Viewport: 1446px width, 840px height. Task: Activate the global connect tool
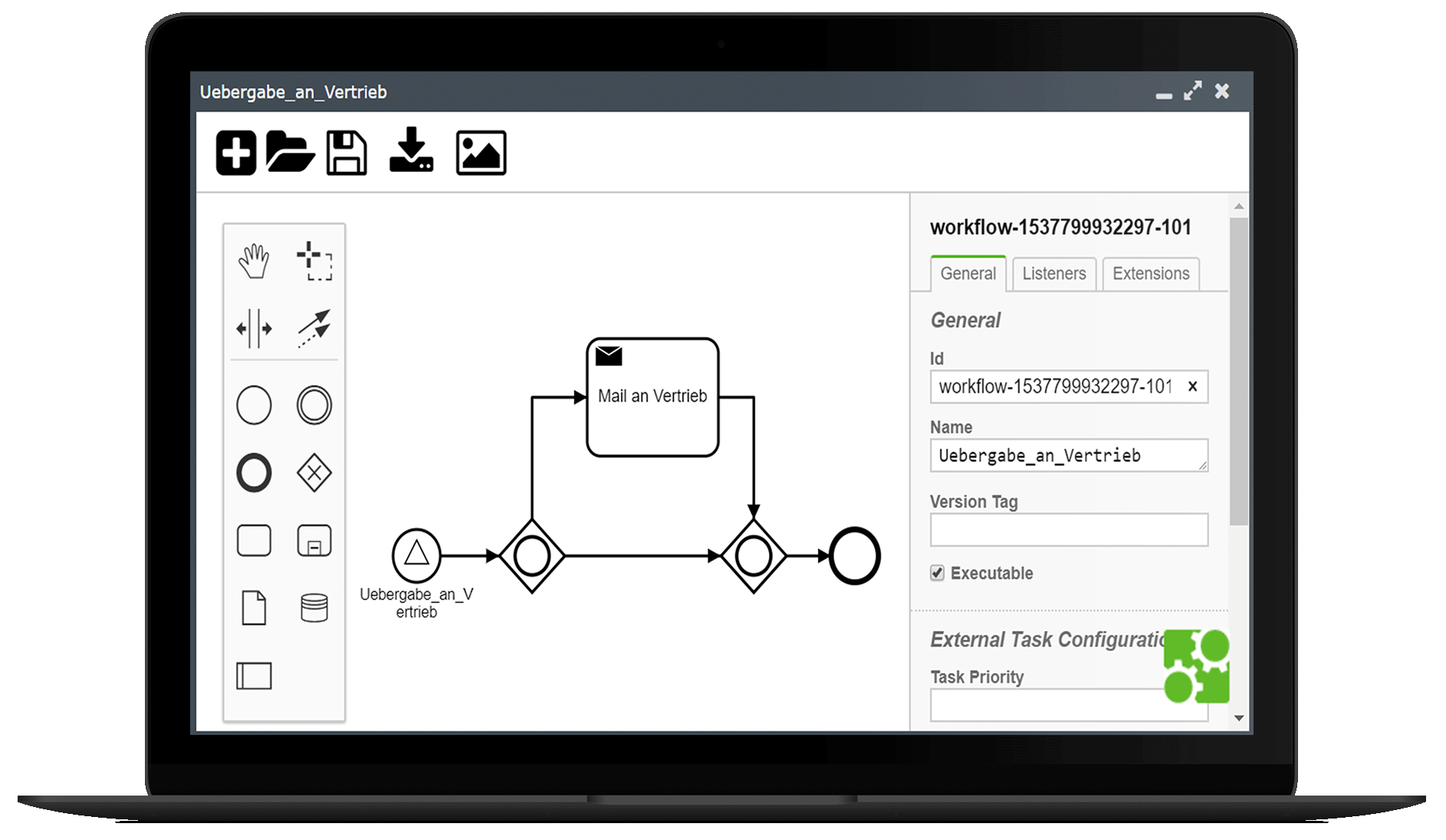click(x=314, y=329)
